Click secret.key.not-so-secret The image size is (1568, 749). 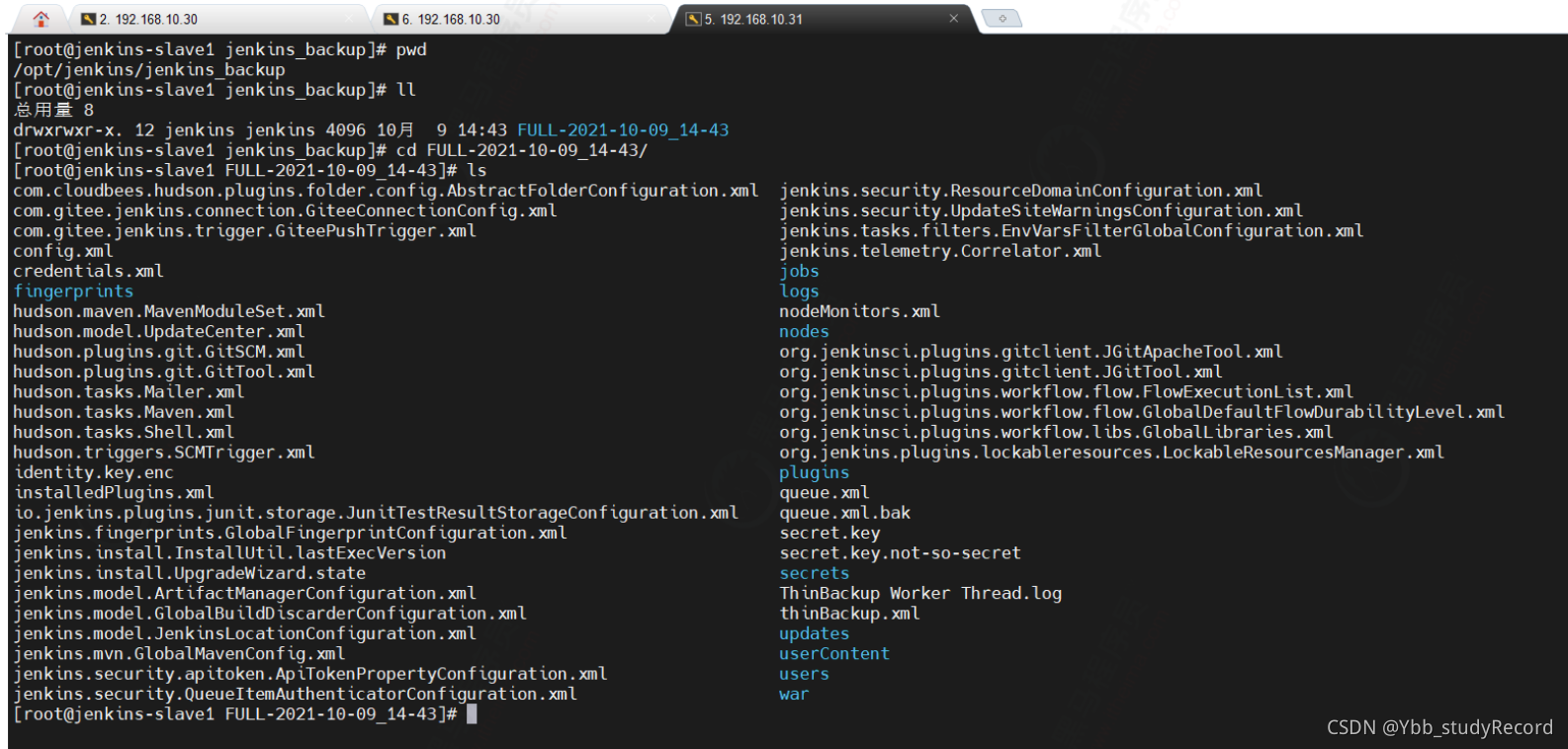[900, 552]
